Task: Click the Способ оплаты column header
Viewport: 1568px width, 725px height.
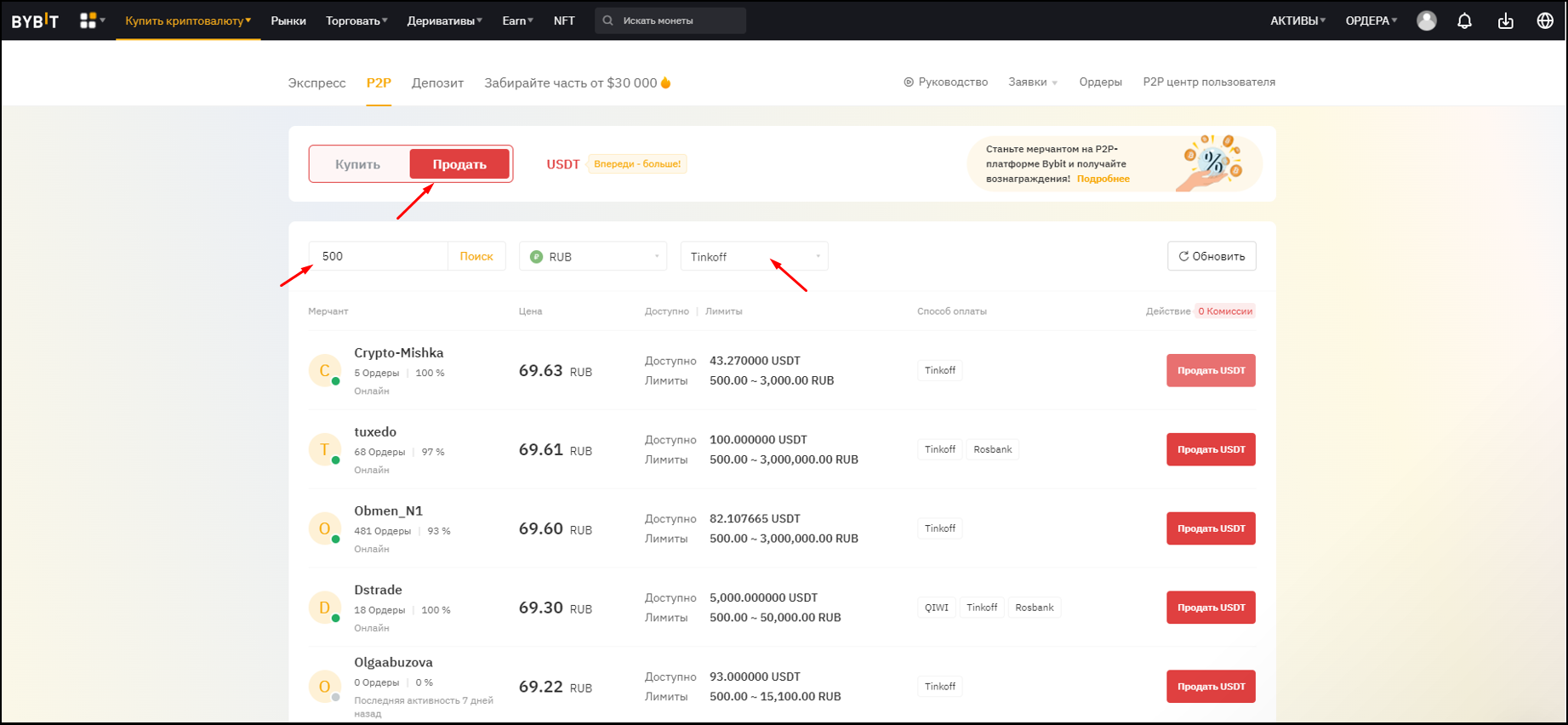Action: click(x=952, y=311)
